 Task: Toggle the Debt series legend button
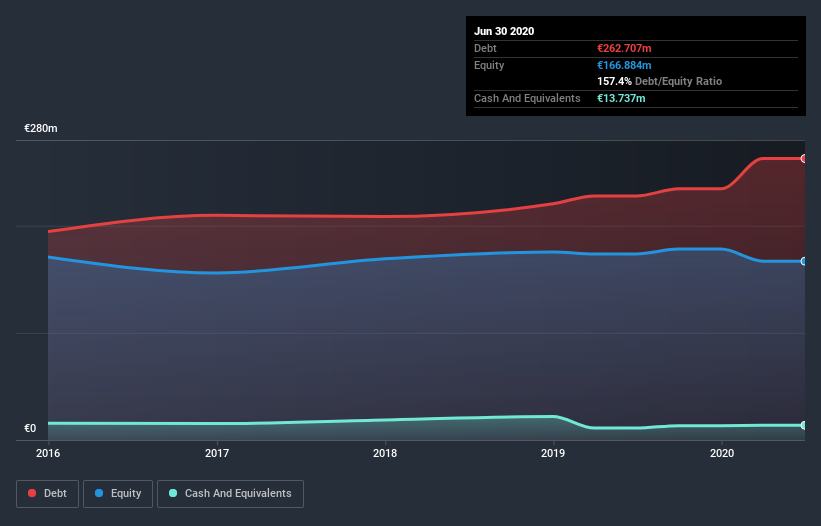(47, 494)
